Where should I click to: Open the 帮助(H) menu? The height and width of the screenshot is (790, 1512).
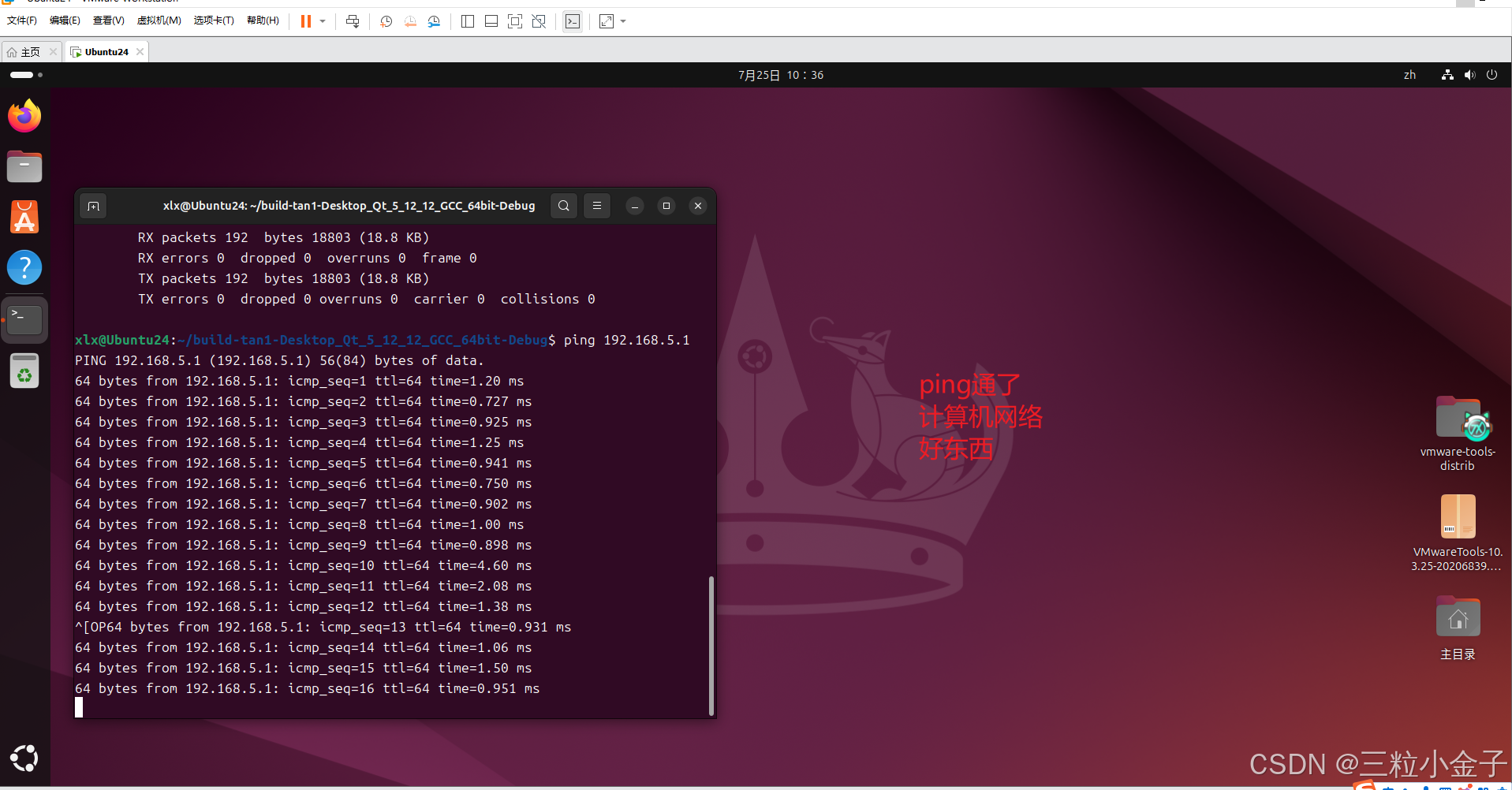263,20
